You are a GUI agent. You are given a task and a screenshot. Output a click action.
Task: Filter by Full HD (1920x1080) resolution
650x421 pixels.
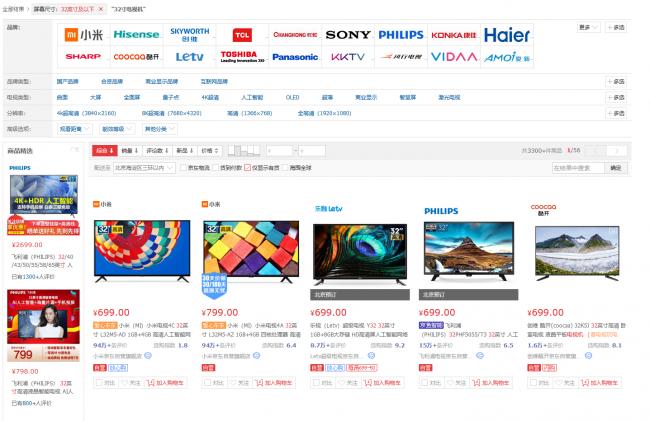[x=324, y=113]
